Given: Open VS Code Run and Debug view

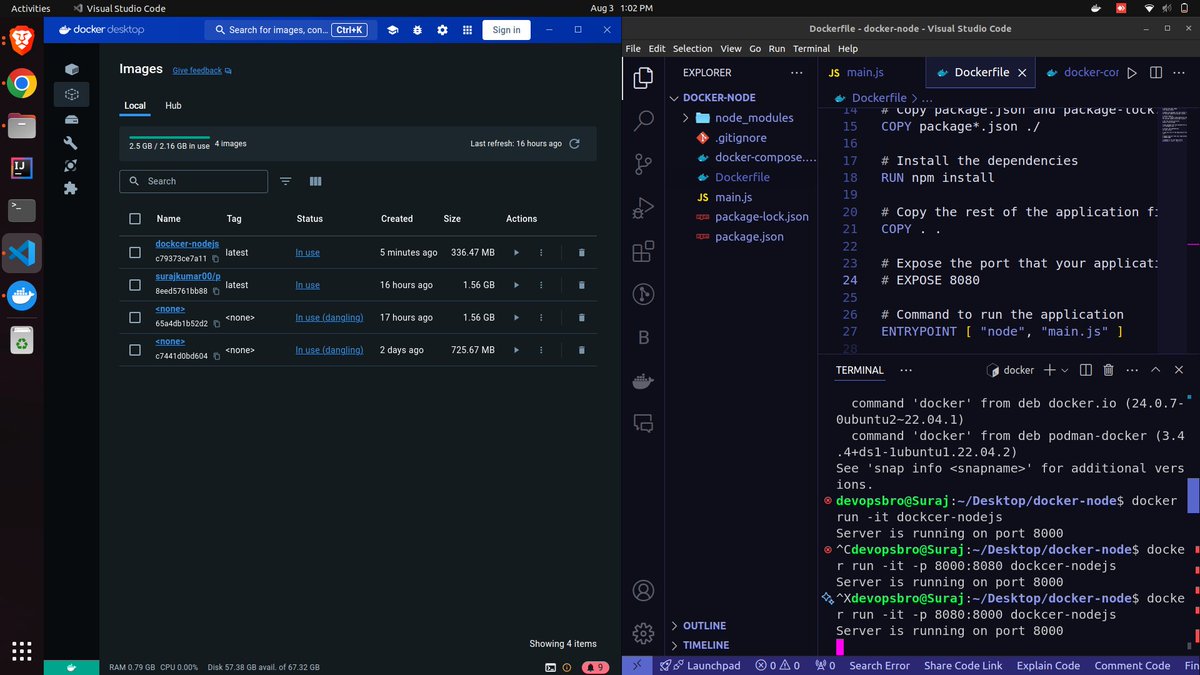Looking at the screenshot, I should coord(644,208).
